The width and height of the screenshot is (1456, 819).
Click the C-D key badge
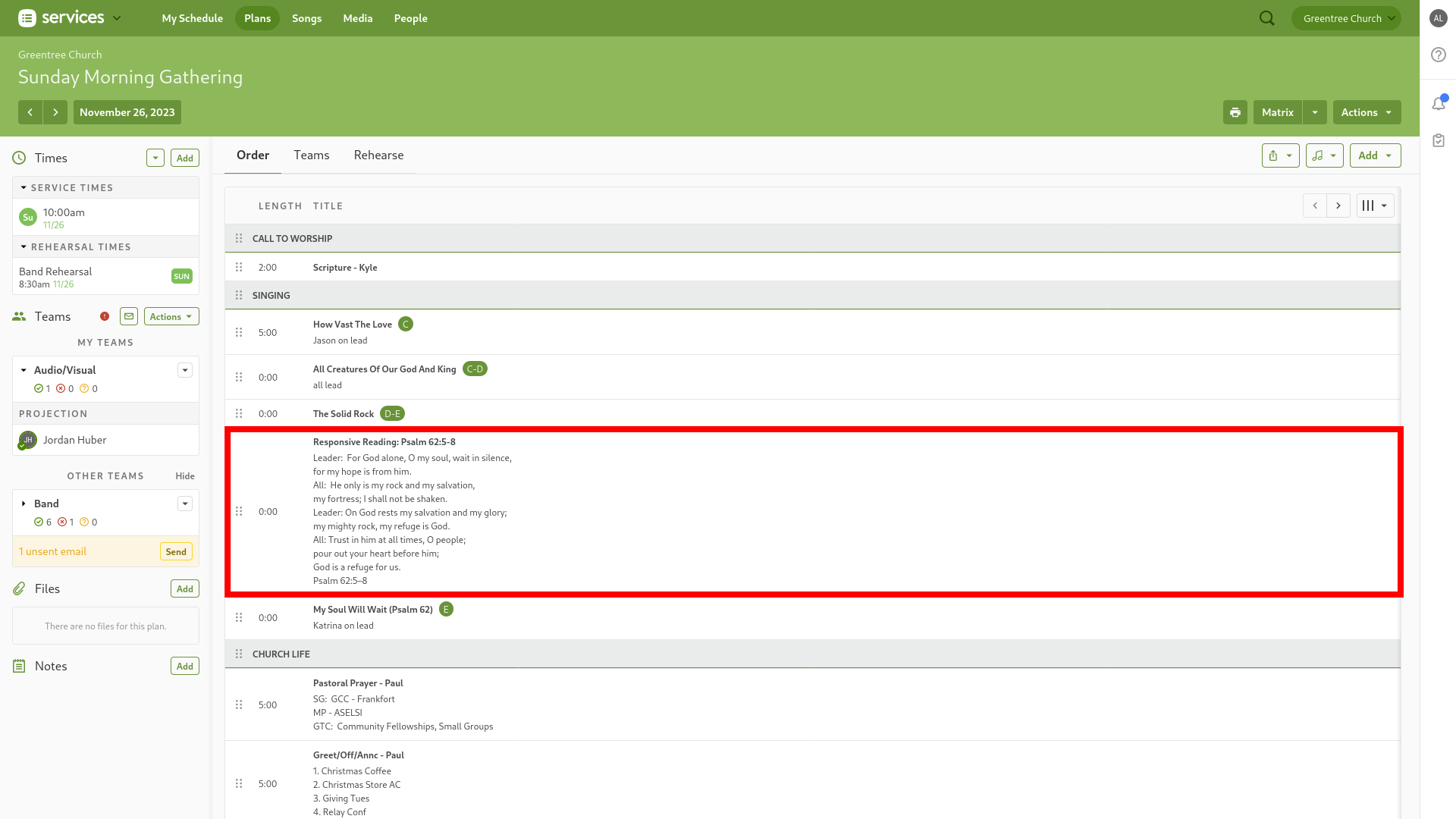[475, 369]
